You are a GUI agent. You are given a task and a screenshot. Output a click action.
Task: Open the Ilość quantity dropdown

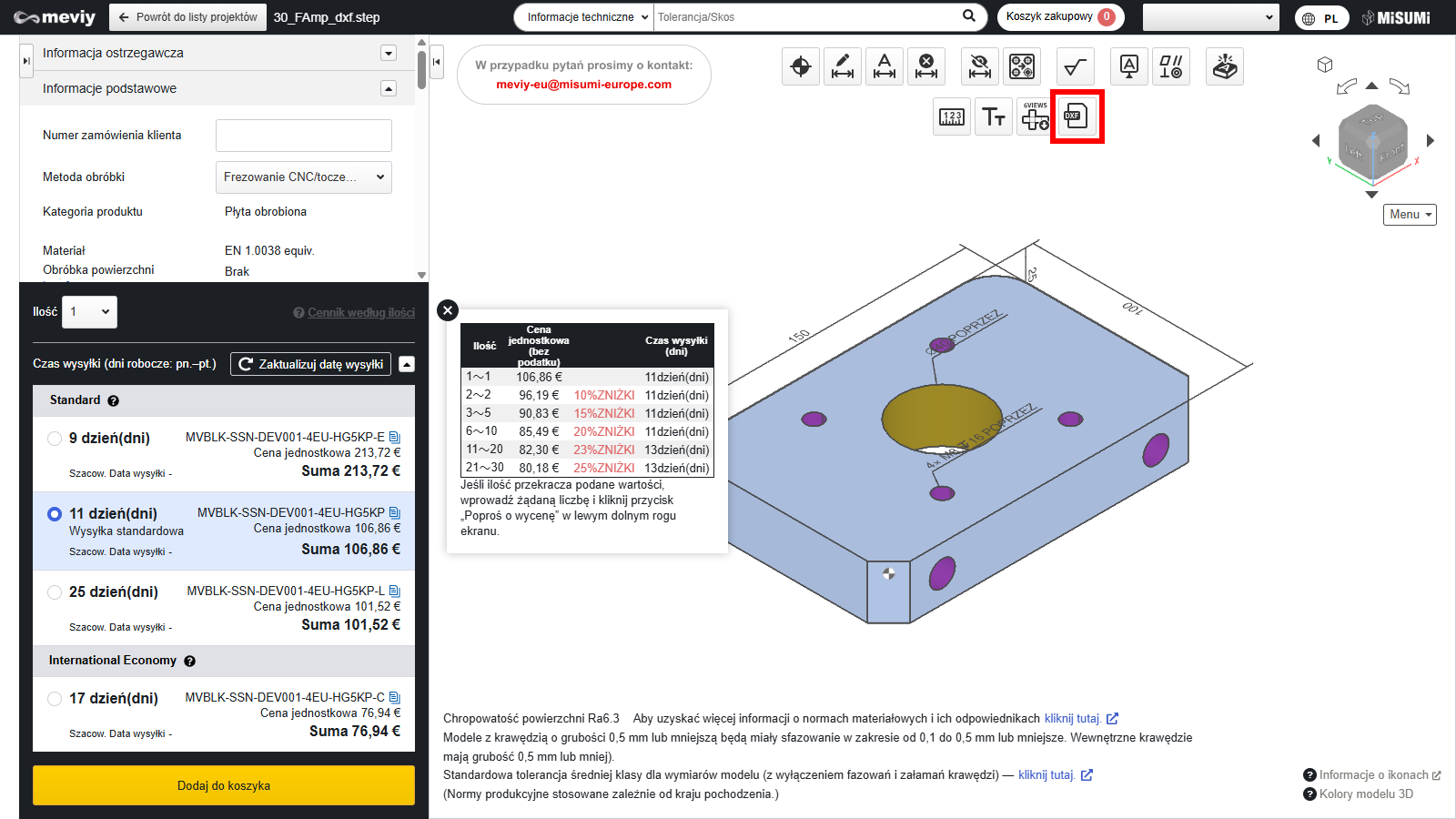(x=89, y=312)
